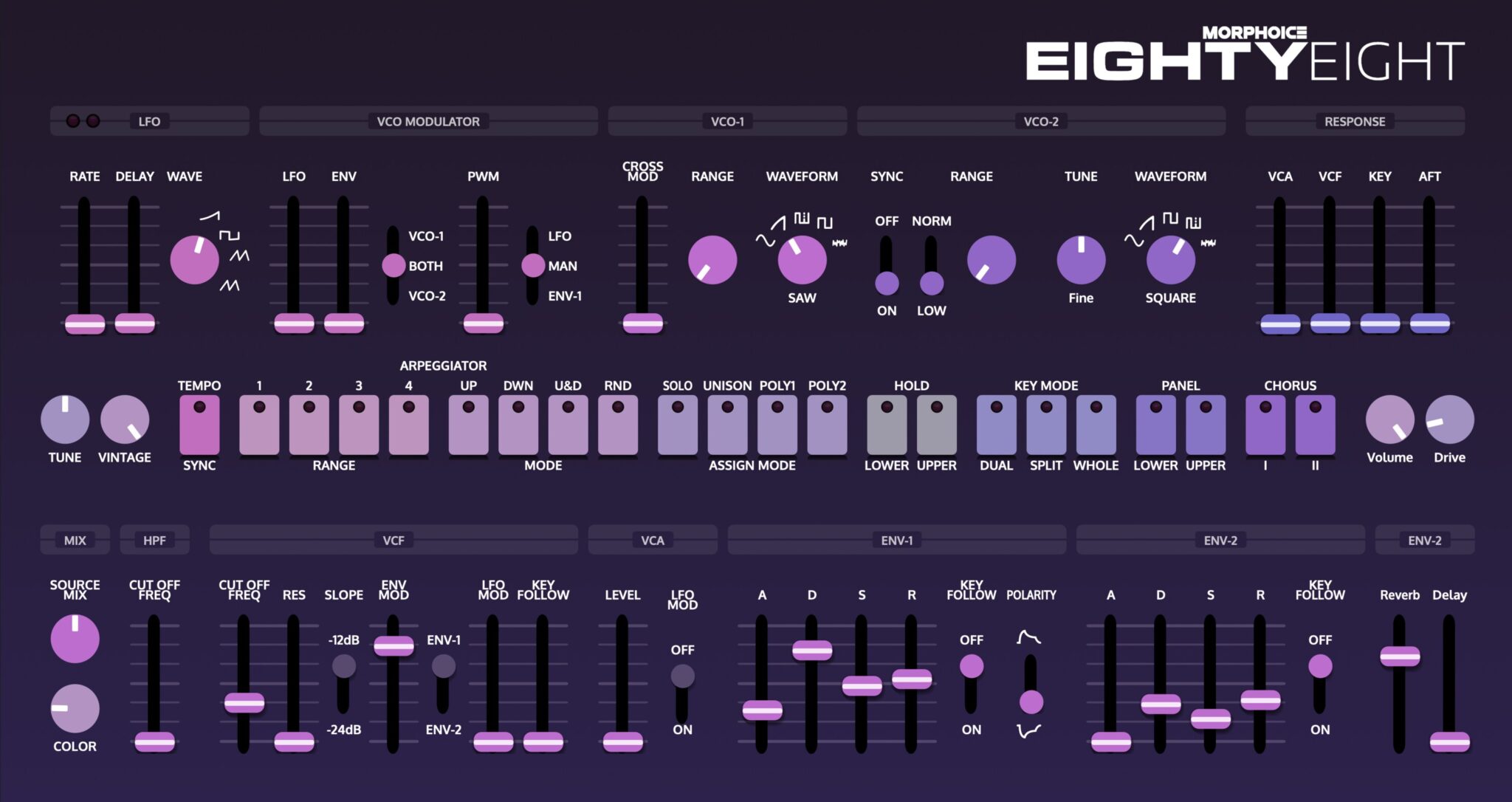This screenshot has height=802, width=1512.
Task: Click the inverted POLARITY envelope icon
Action: click(x=1029, y=730)
